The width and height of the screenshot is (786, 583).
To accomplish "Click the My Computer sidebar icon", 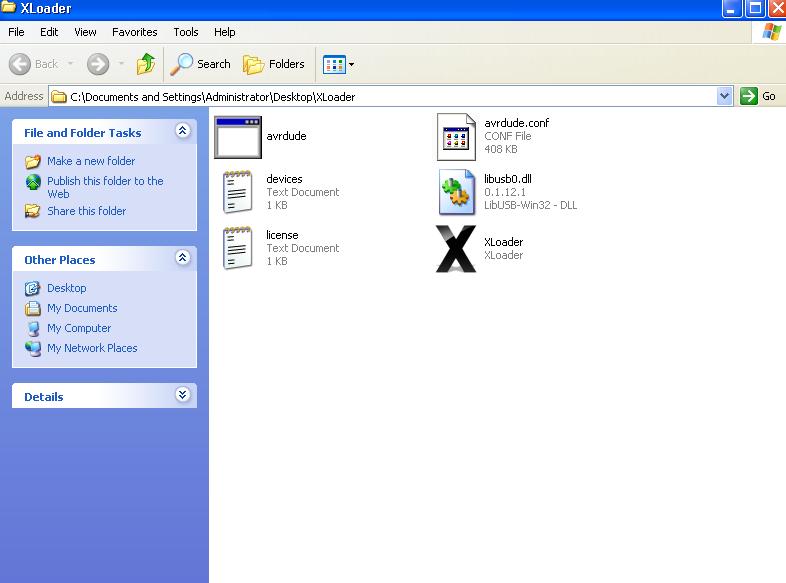I will click(34, 328).
